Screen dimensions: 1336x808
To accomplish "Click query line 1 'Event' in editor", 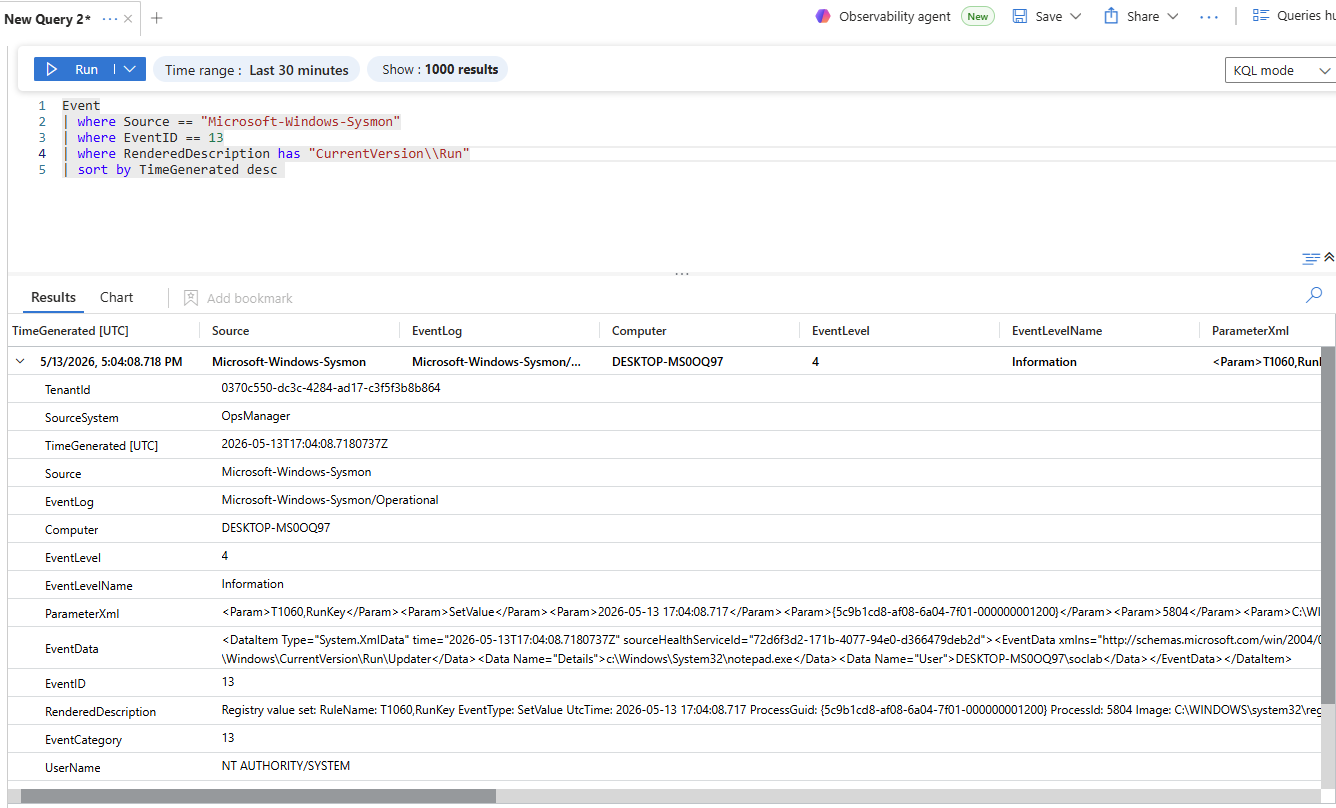I will [81, 105].
